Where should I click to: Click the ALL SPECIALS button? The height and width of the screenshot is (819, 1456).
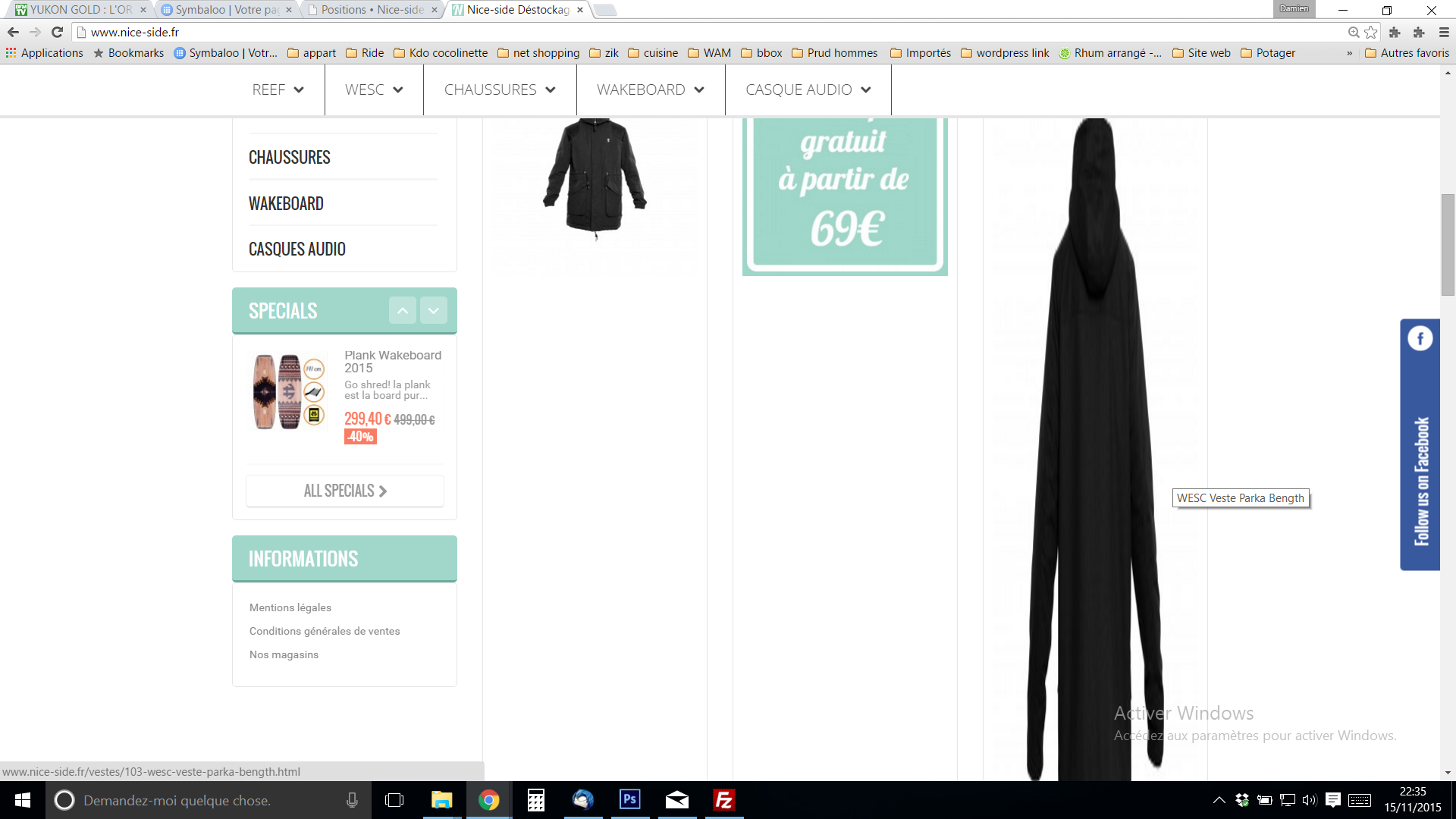[x=345, y=491]
